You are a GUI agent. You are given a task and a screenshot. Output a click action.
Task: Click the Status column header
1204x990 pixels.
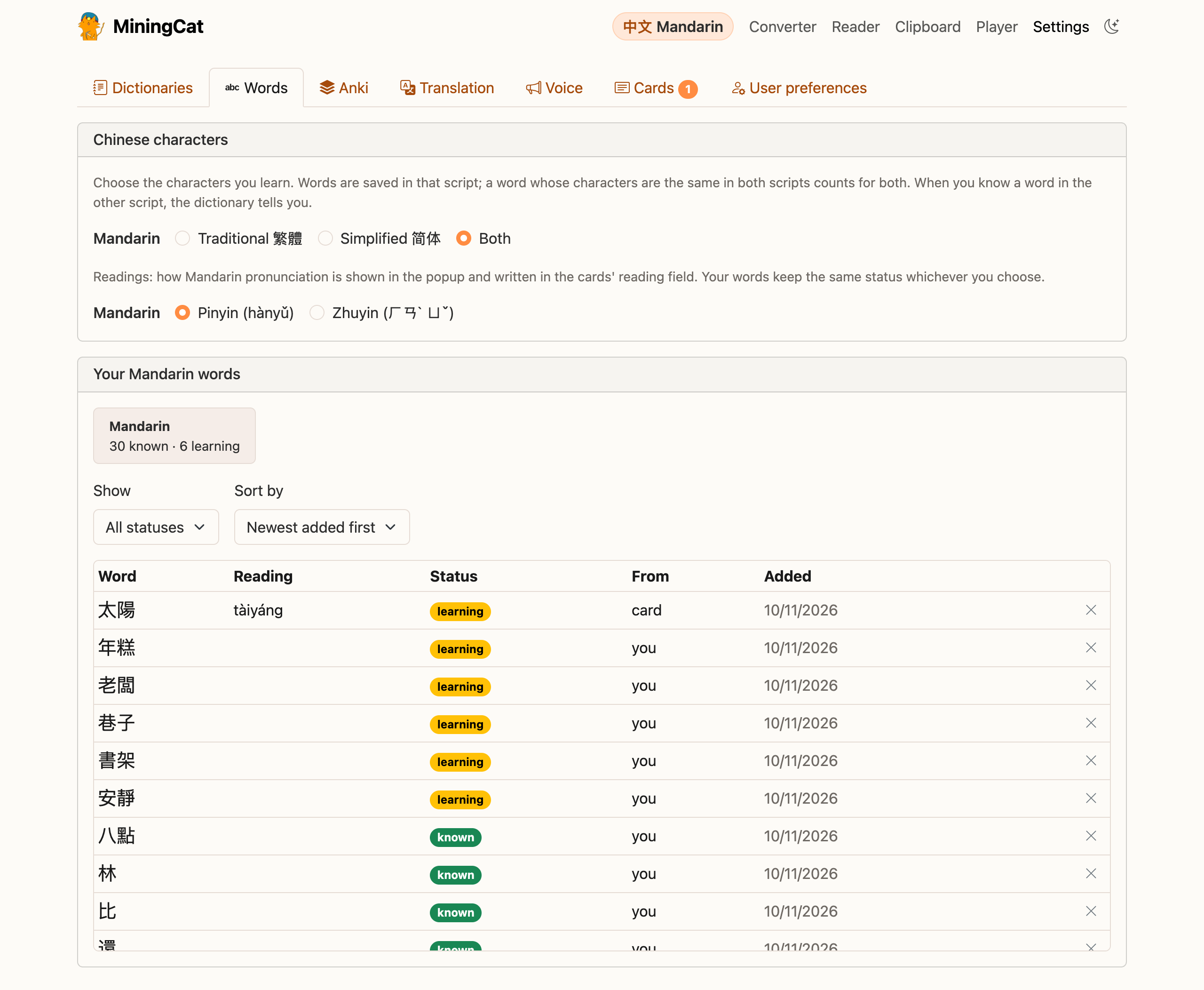click(x=454, y=576)
